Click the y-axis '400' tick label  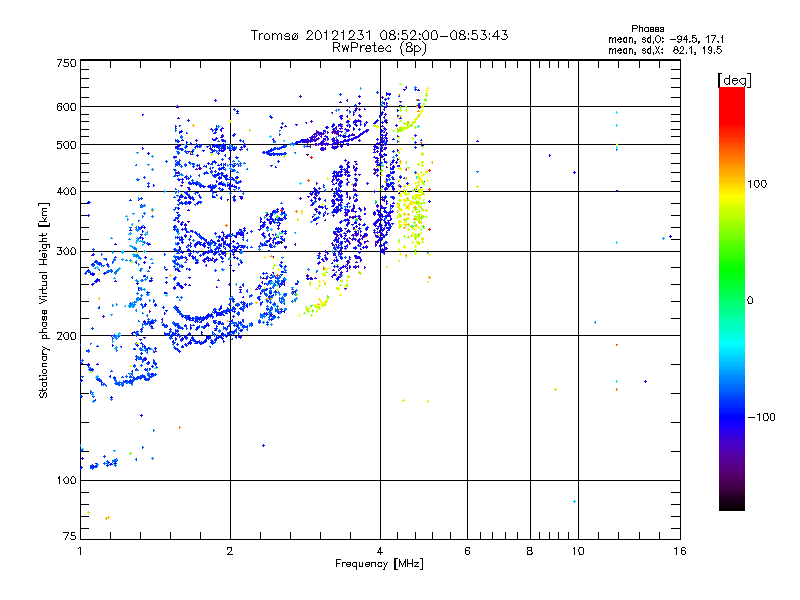[x=66, y=192]
